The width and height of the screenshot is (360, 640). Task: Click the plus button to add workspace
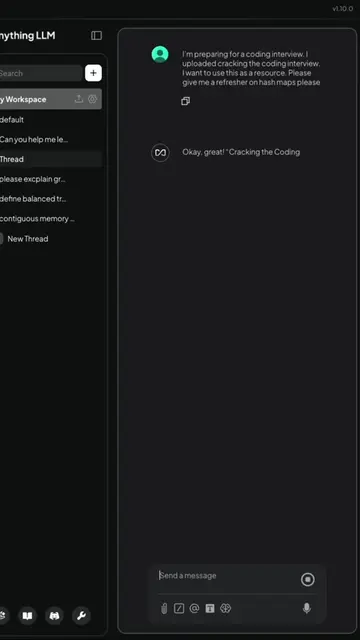[x=93, y=73]
